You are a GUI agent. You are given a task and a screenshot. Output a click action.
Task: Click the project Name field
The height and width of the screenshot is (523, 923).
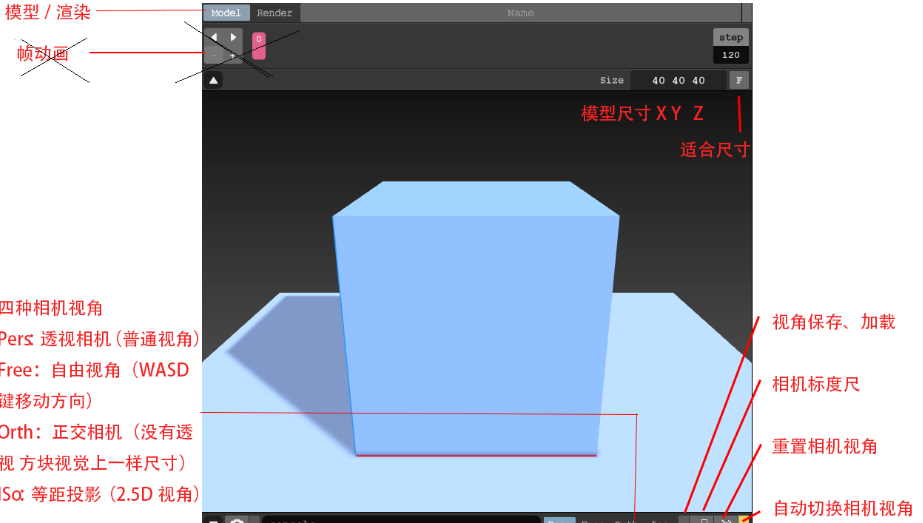(x=520, y=12)
